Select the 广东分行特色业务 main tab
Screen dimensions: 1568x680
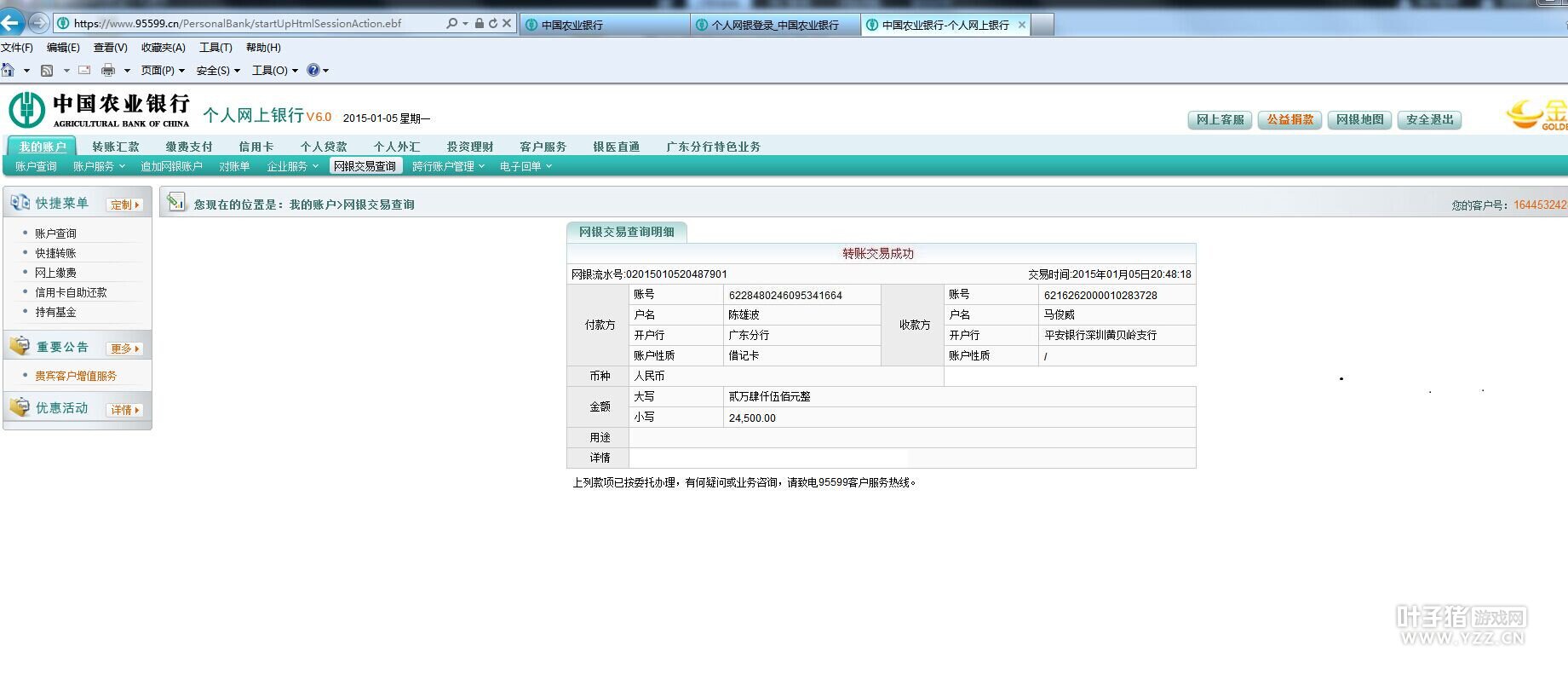[714, 147]
